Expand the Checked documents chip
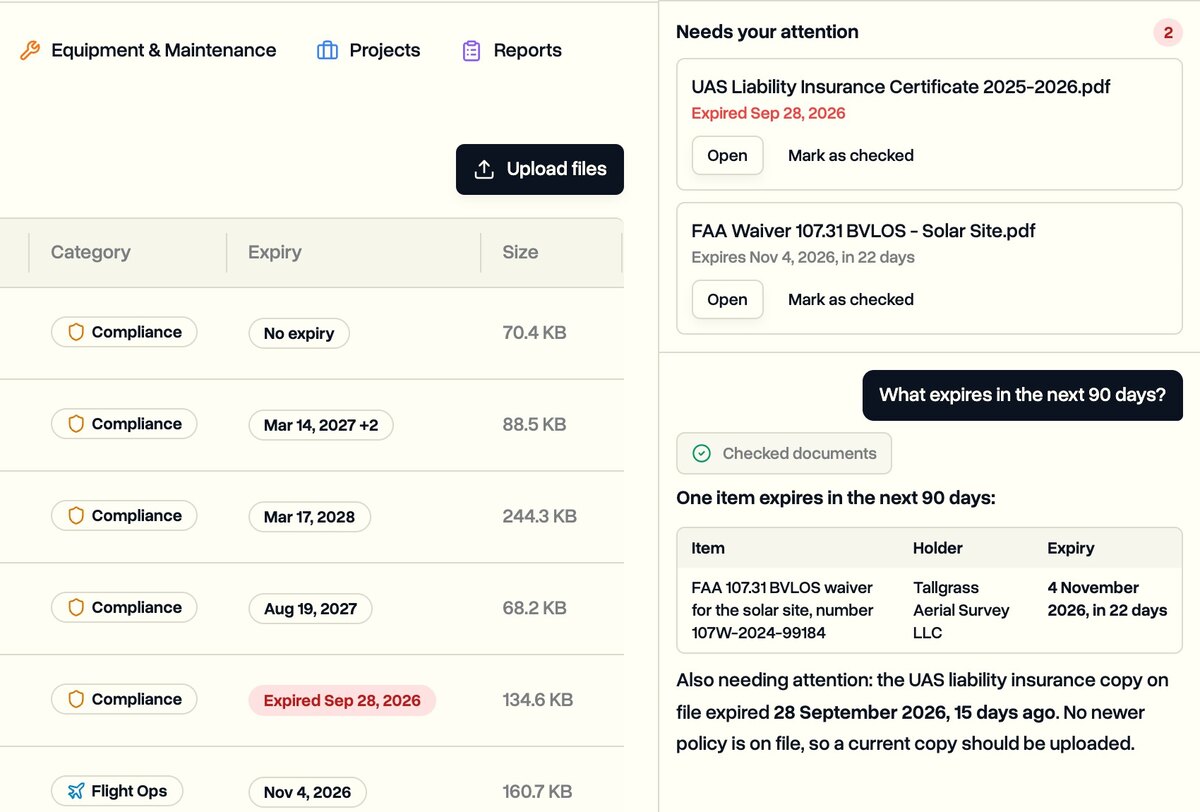The width and height of the screenshot is (1200, 812). [x=784, y=453]
